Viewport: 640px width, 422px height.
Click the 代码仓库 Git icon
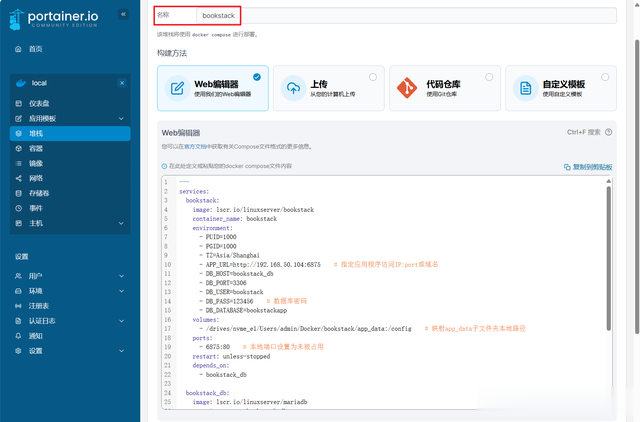pos(407,88)
